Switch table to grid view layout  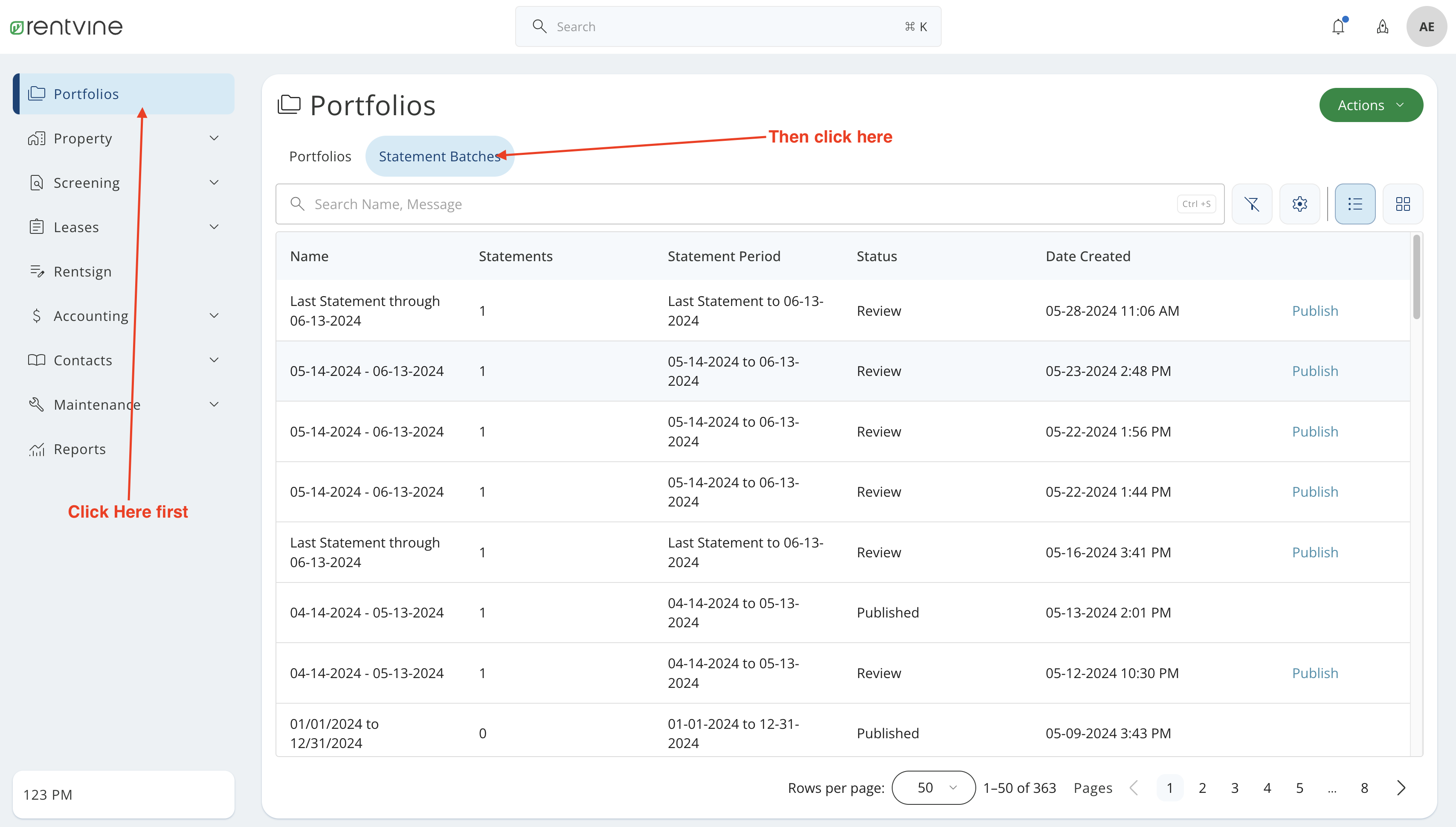tap(1402, 204)
